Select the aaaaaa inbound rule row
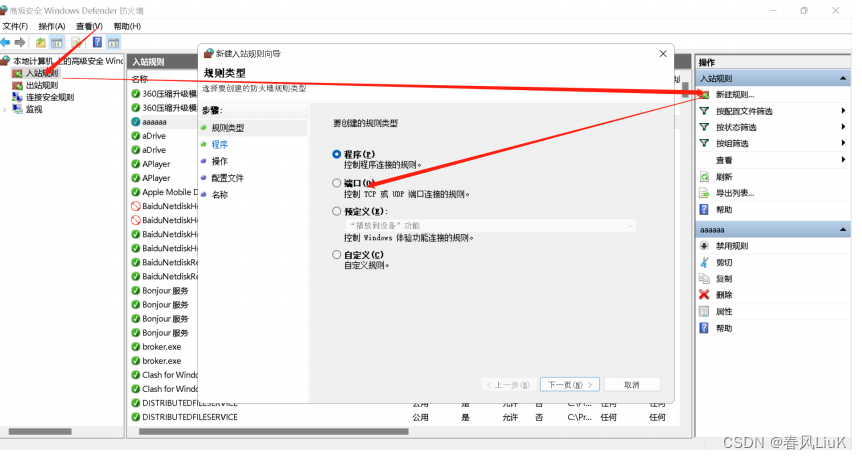 coord(164,122)
